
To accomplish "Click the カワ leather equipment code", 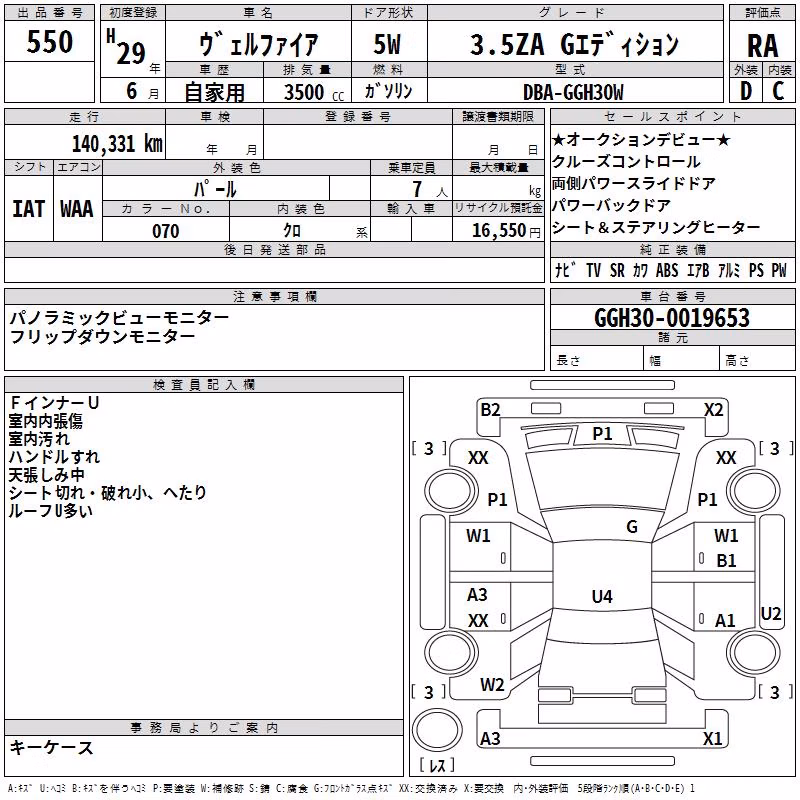I will point(640,270).
